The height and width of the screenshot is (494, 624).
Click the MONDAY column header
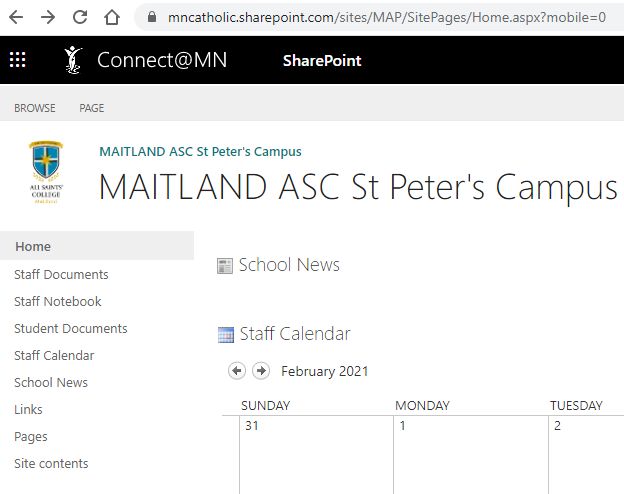[422, 406]
